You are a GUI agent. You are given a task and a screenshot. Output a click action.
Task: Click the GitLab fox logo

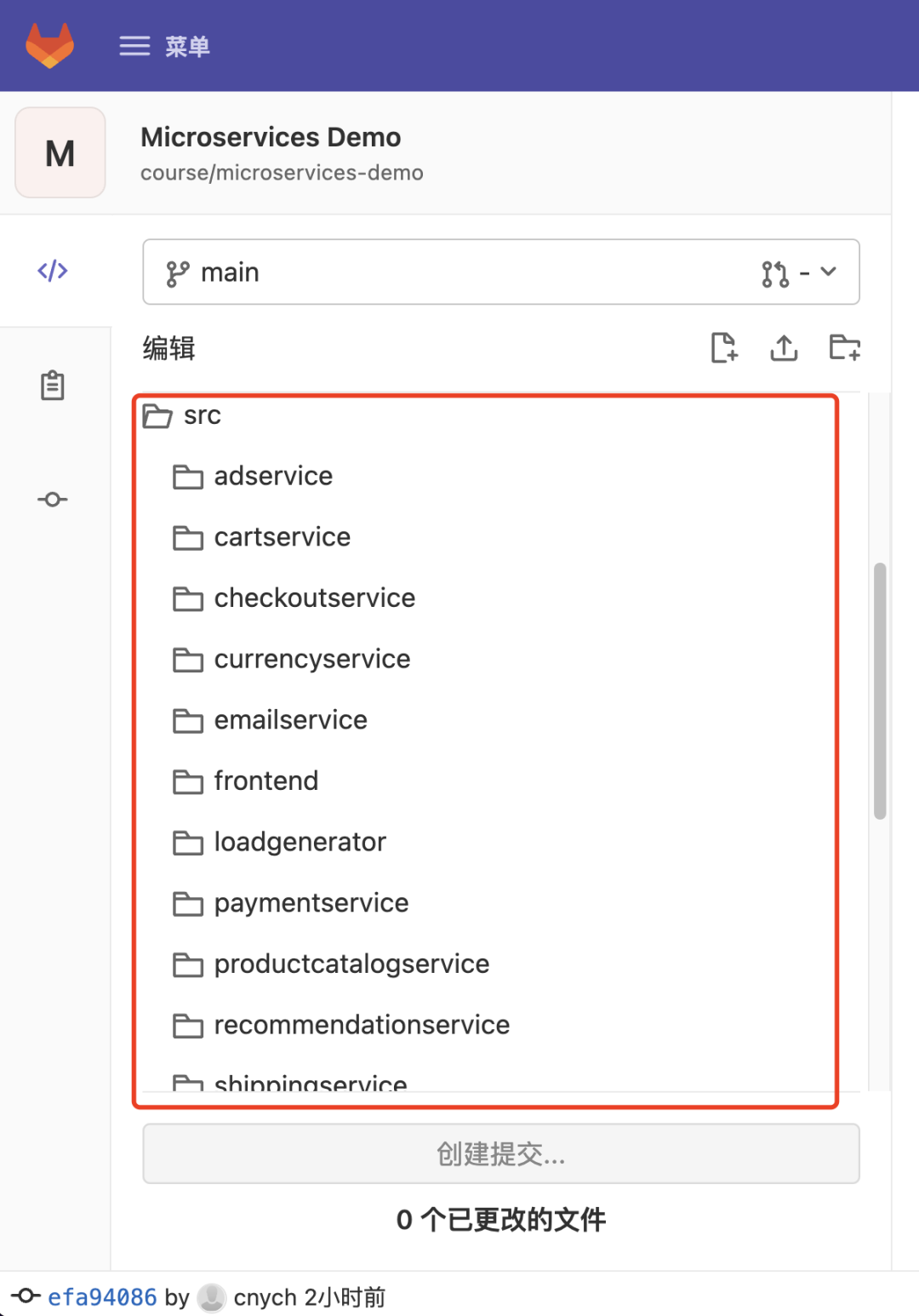[x=50, y=45]
